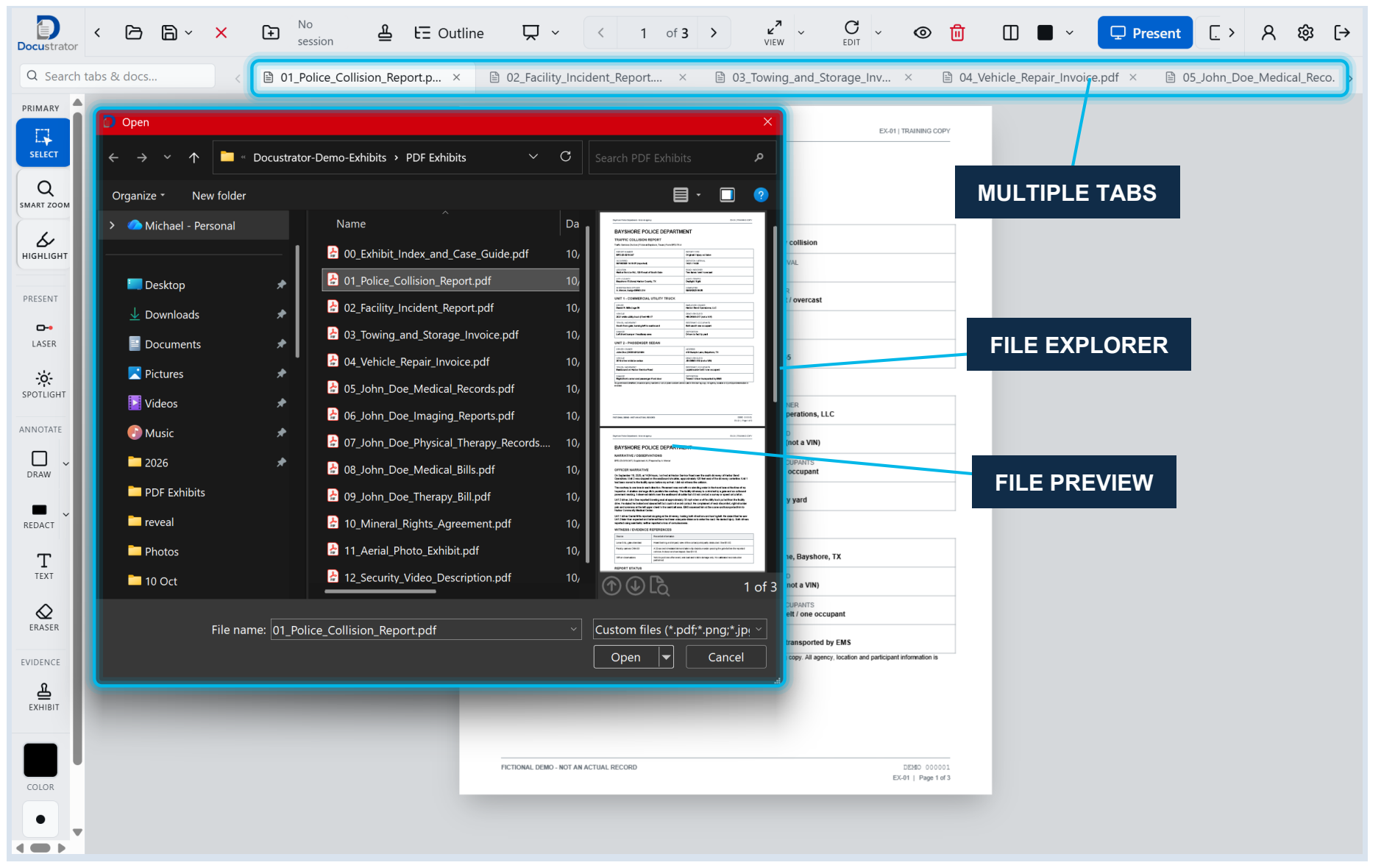
Task: Click the Search tabs & docs field
Action: click(118, 76)
